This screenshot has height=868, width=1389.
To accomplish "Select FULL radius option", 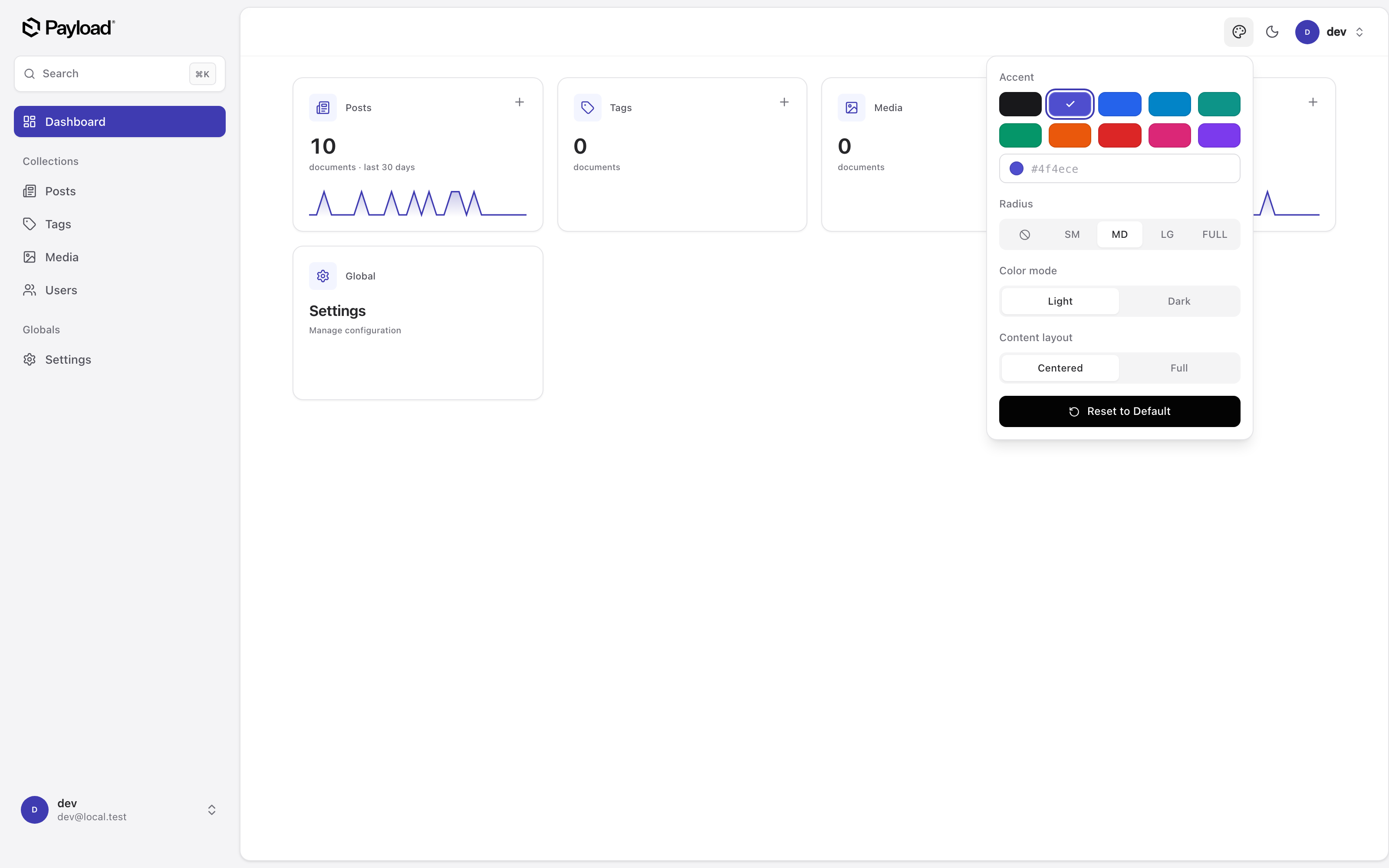I will click(1215, 234).
